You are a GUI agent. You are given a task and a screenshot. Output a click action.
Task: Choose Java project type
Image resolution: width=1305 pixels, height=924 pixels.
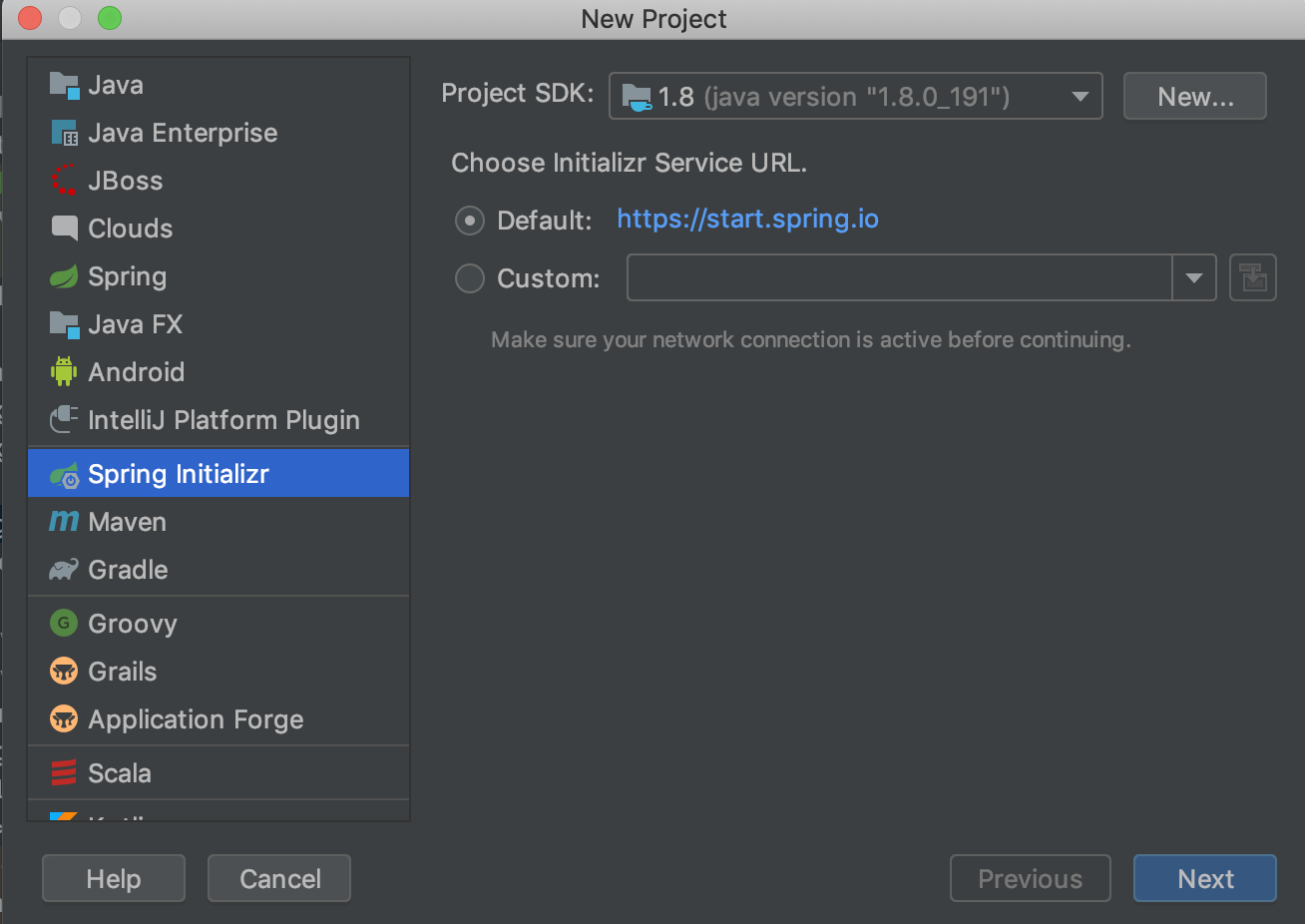pyautogui.click(x=218, y=86)
